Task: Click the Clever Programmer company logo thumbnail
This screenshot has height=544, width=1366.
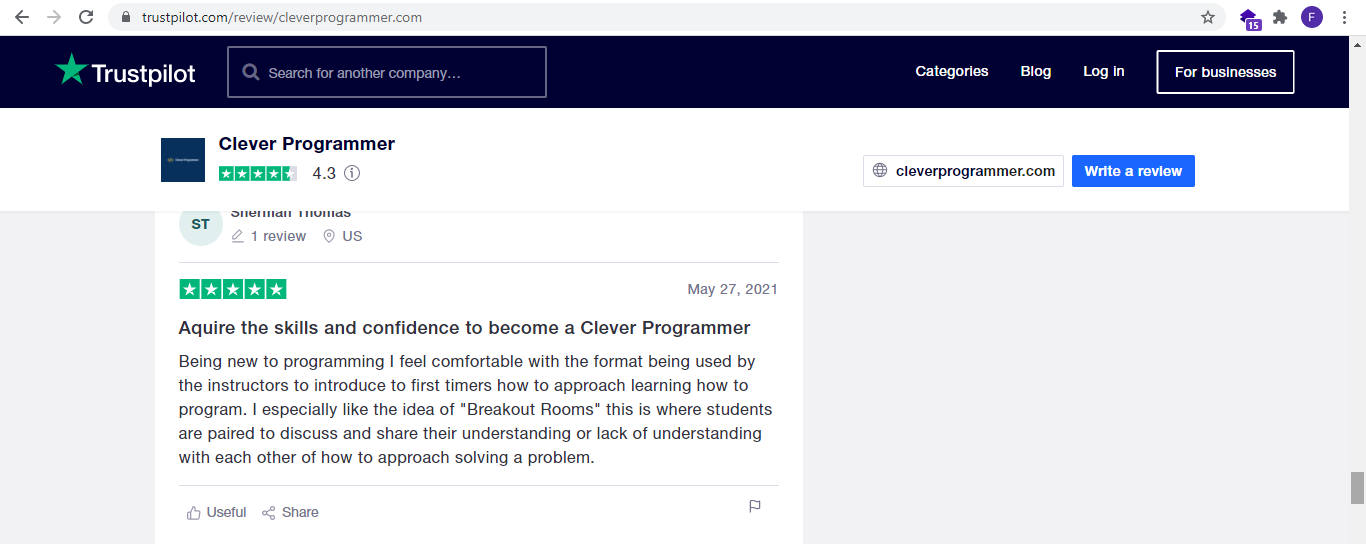Action: 183,160
